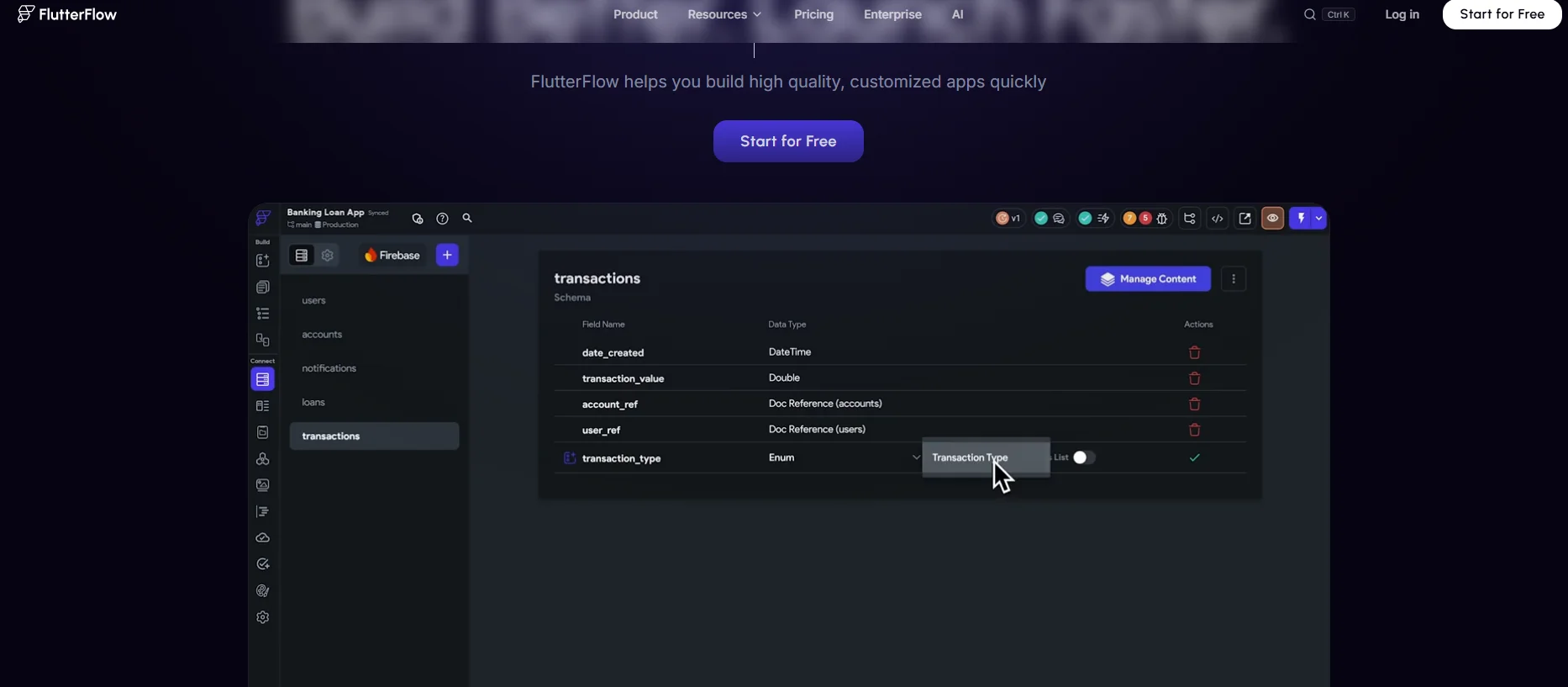1568x687 pixels.
Task: Click the v1 version history badge
Action: tap(1008, 219)
